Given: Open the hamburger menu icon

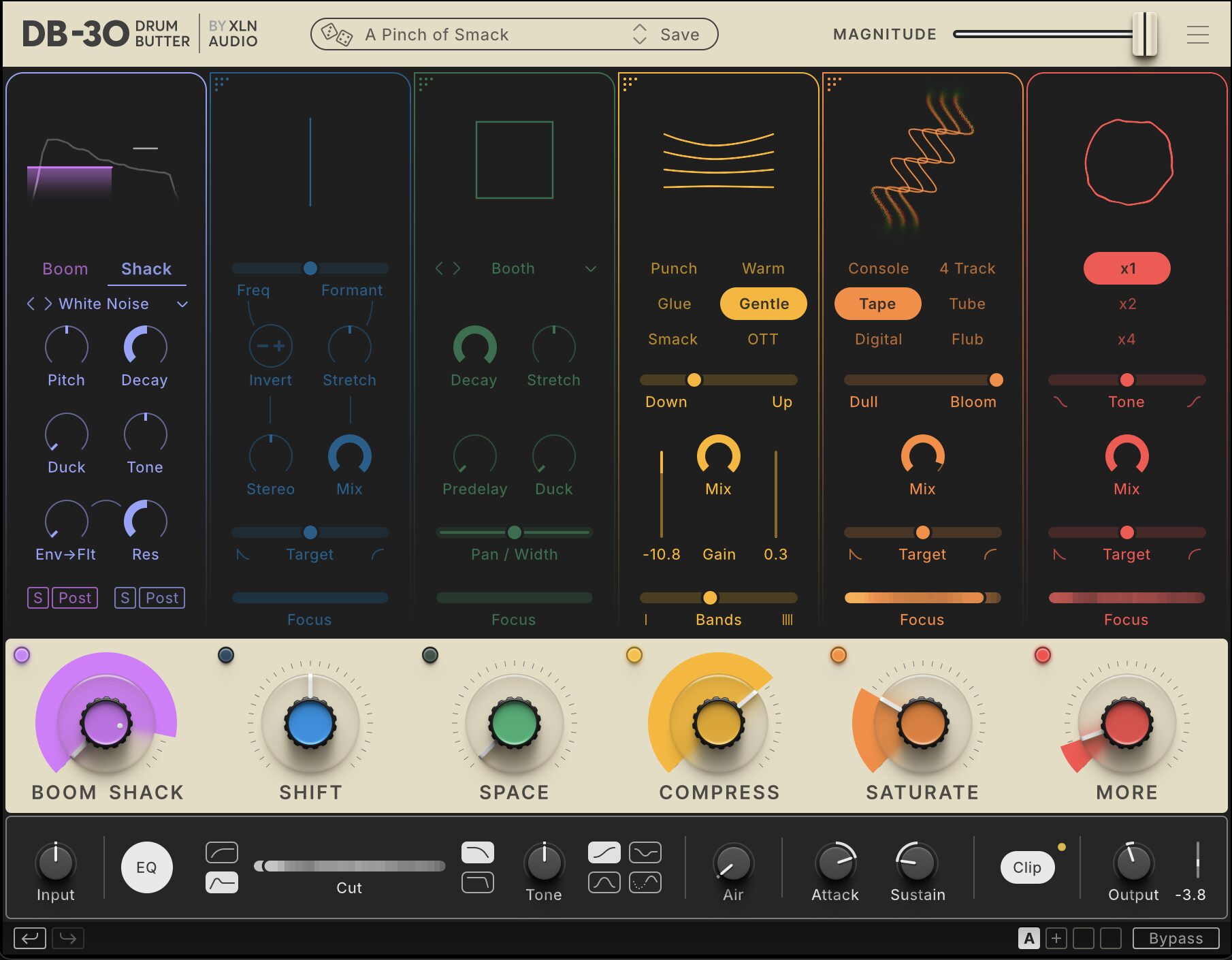Looking at the screenshot, I should tap(1197, 34).
